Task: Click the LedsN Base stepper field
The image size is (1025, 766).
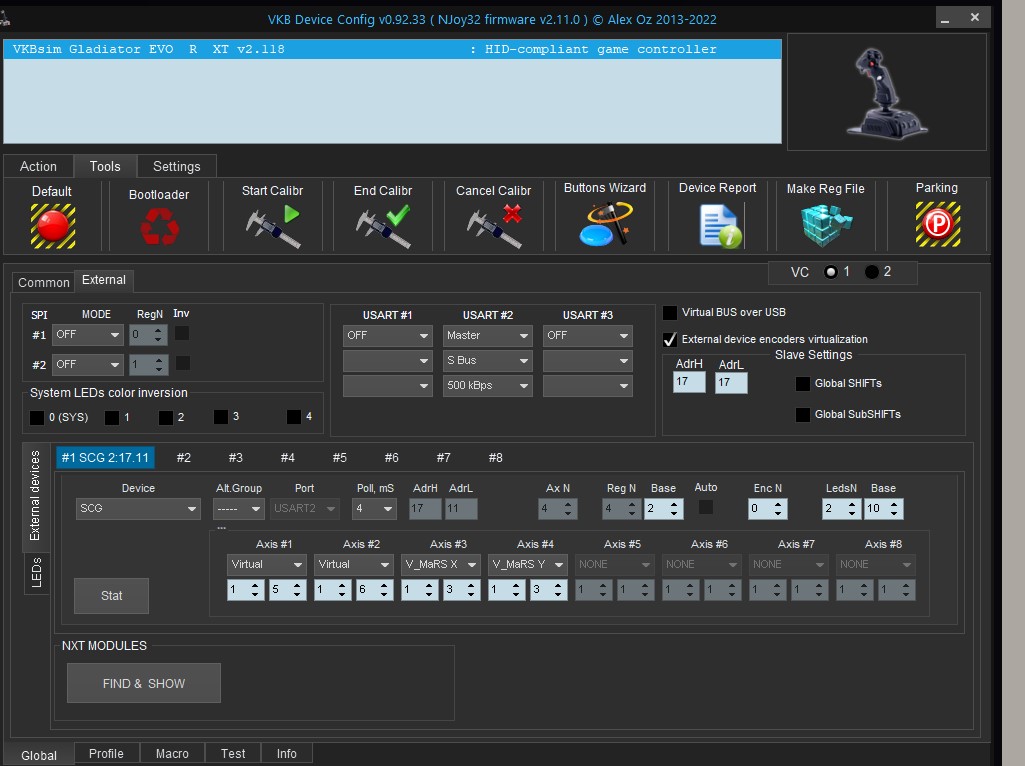Action: pos(883,508)
